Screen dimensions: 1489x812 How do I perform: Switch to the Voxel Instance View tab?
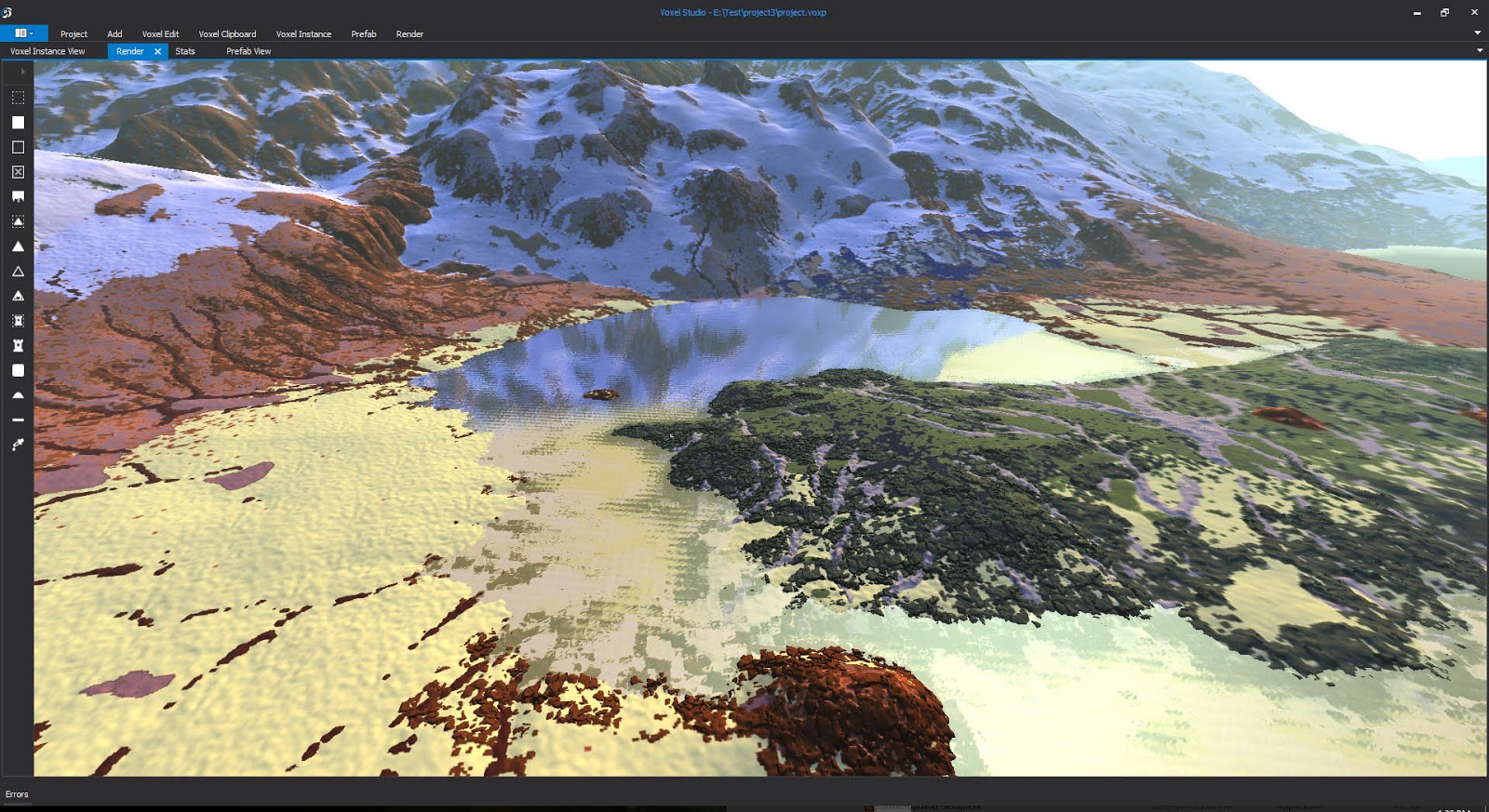point(47,51)
